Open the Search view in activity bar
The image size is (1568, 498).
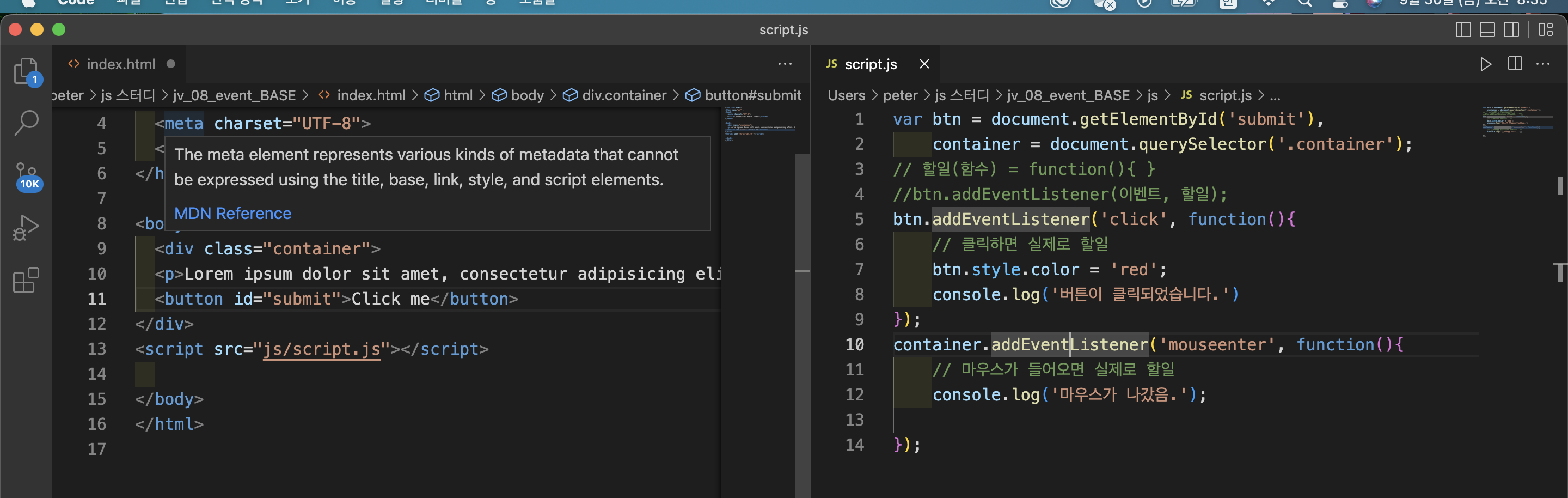[x=26, y=123]
